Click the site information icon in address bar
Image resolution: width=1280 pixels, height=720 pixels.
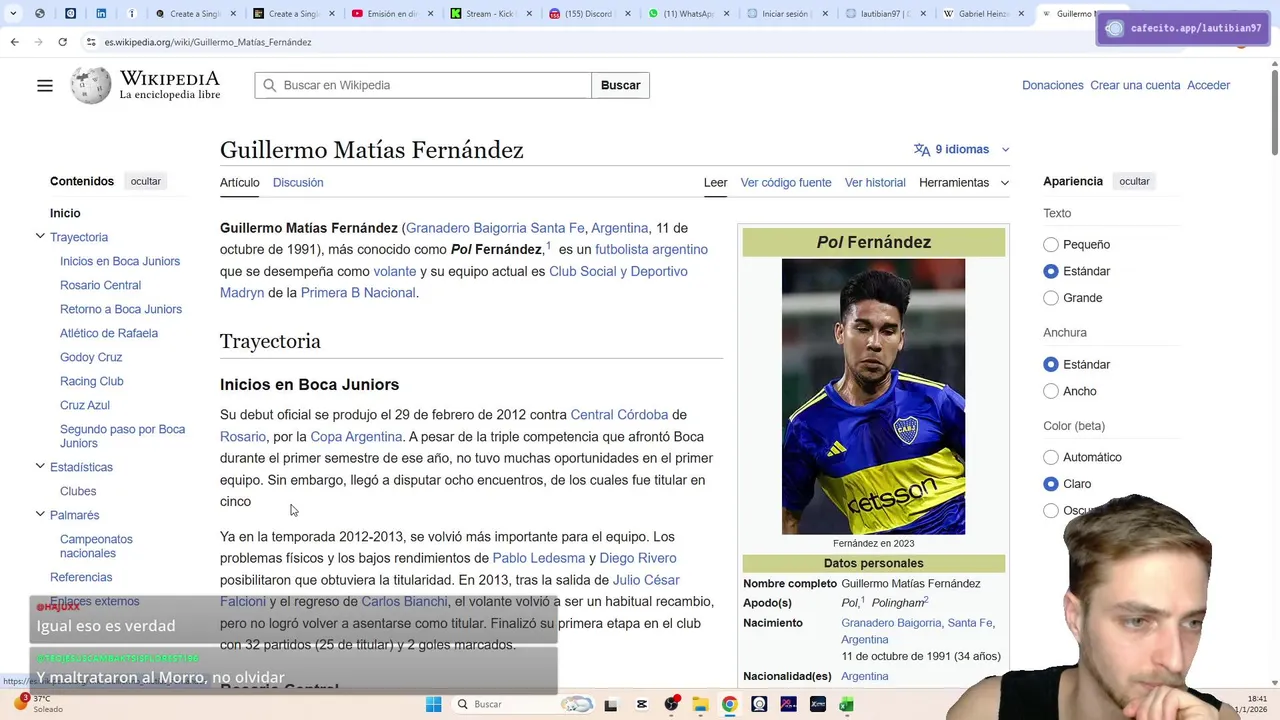[x=91, y=42]
